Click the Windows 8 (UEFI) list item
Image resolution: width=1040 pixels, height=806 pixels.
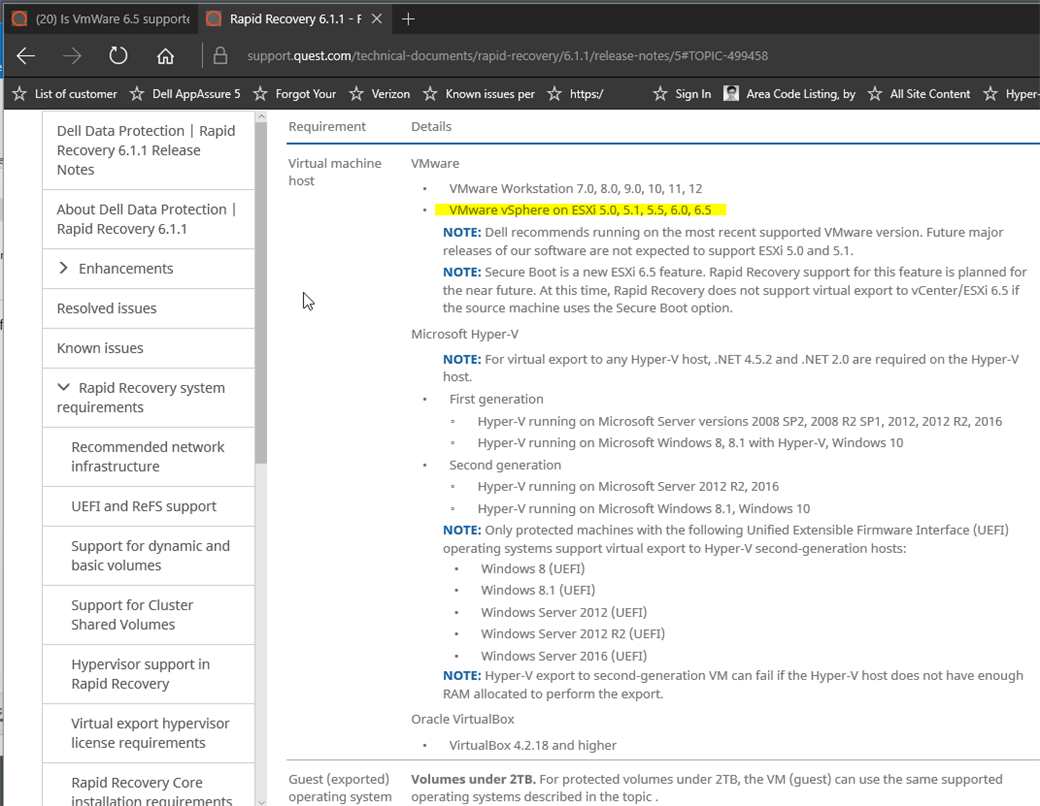coord(533,569)
